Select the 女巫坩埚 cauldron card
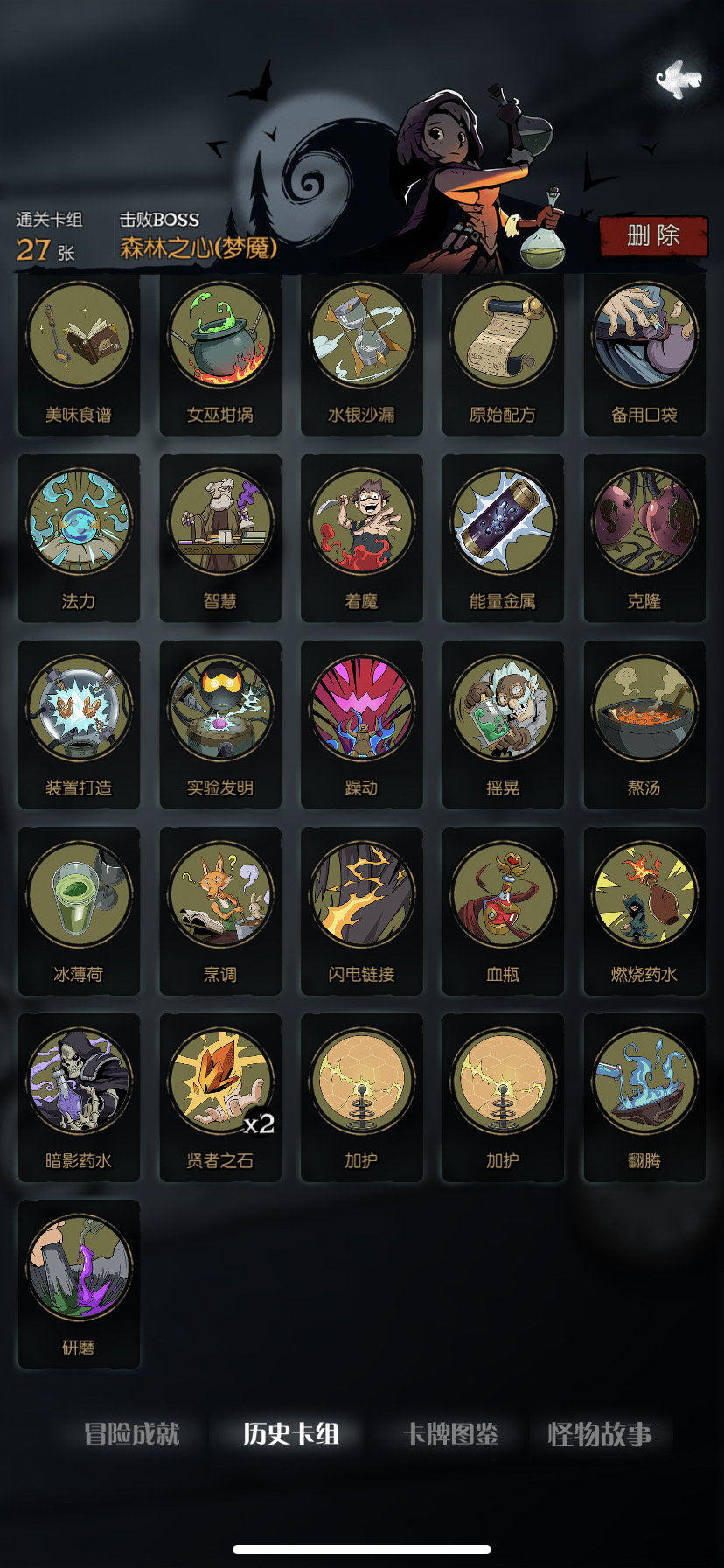This screenshot has height=1568, width=724. click(x=220, y=353)
